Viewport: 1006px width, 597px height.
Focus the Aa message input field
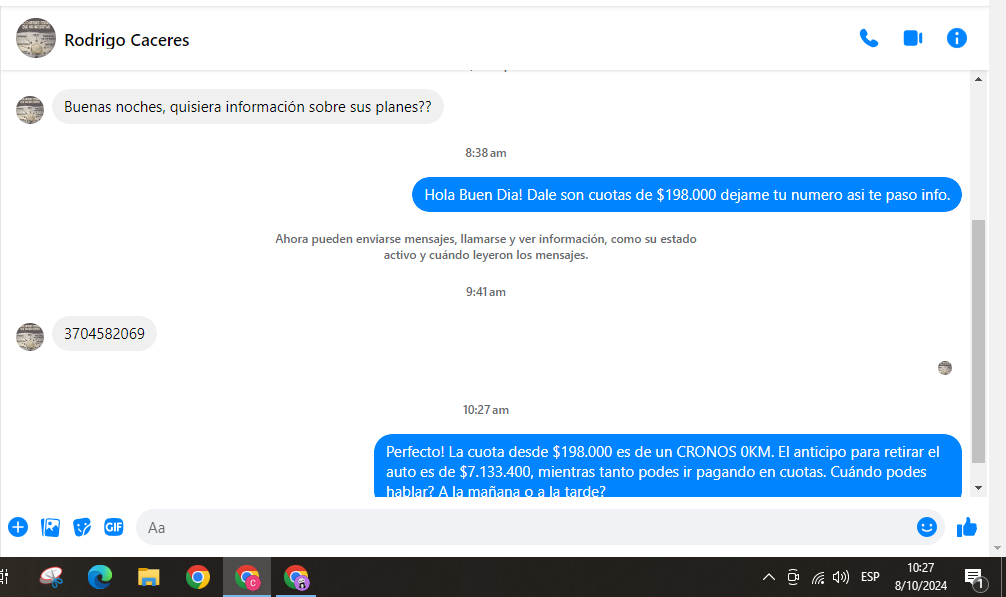click(x=526, y=527)
